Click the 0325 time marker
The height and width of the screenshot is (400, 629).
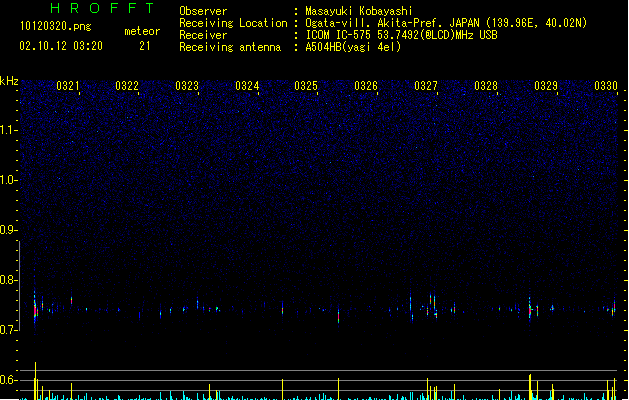[x=306, y=86]
